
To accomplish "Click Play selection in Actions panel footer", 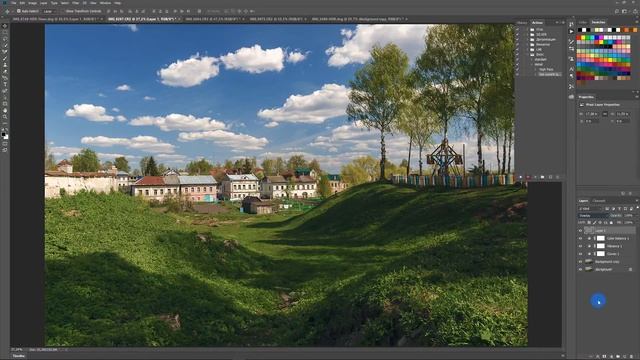I will [x=535, y=177].
